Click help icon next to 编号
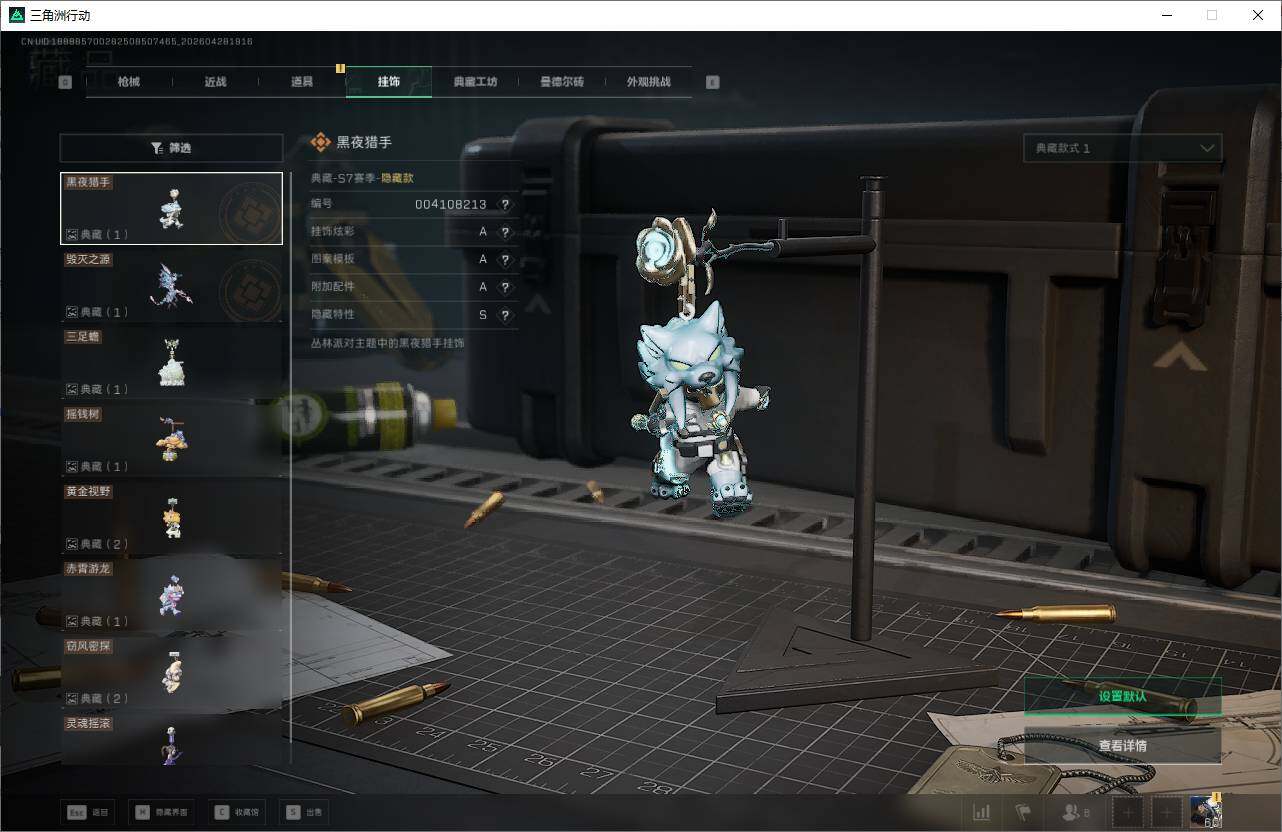The height and width of the screenshot is (832, 1282). point(505,204)
